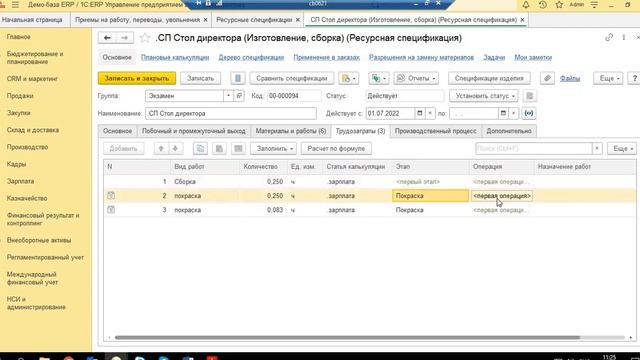The image size is (640, 360).
Task: Switch to the Начальная страница tab
Action: click(32, 20)
